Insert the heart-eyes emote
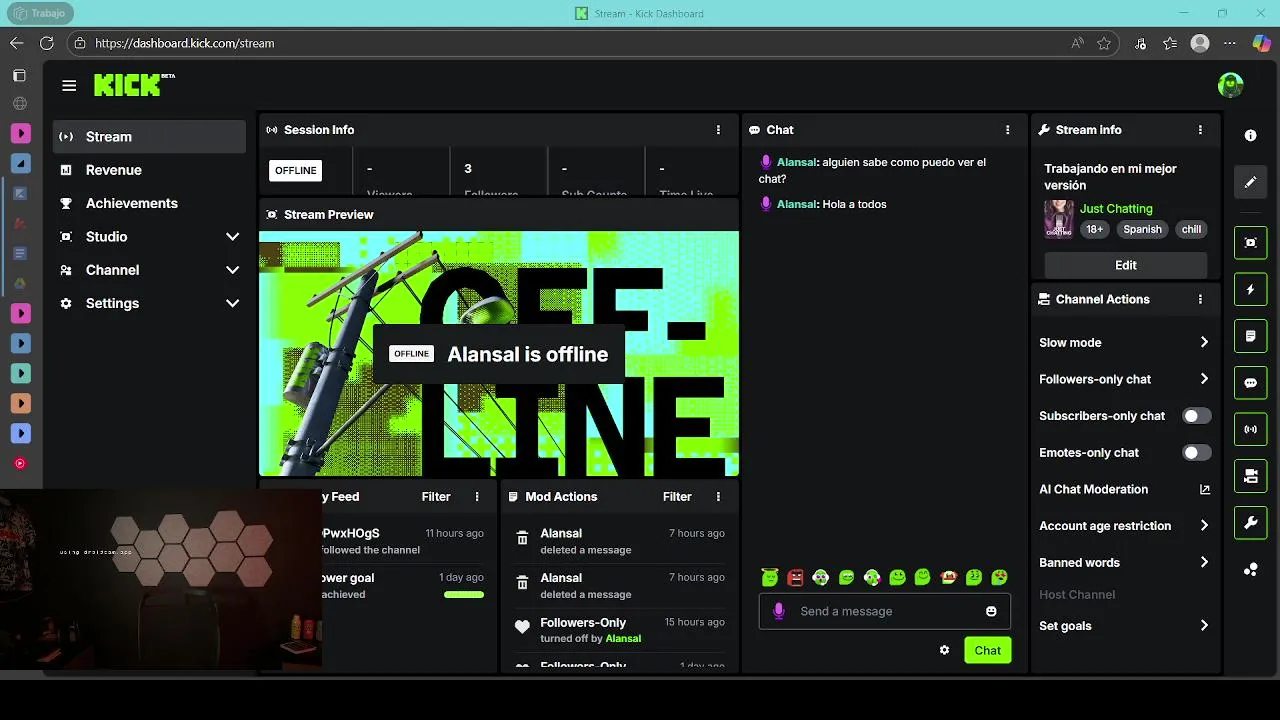Screen dimensions: 1280x720 coord(999,577)
